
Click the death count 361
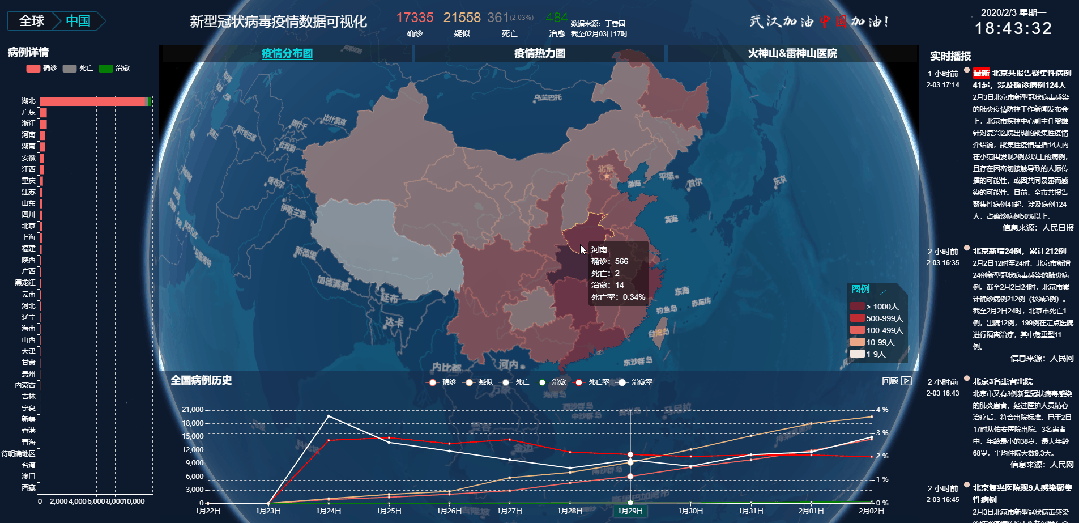coord(498,17)
